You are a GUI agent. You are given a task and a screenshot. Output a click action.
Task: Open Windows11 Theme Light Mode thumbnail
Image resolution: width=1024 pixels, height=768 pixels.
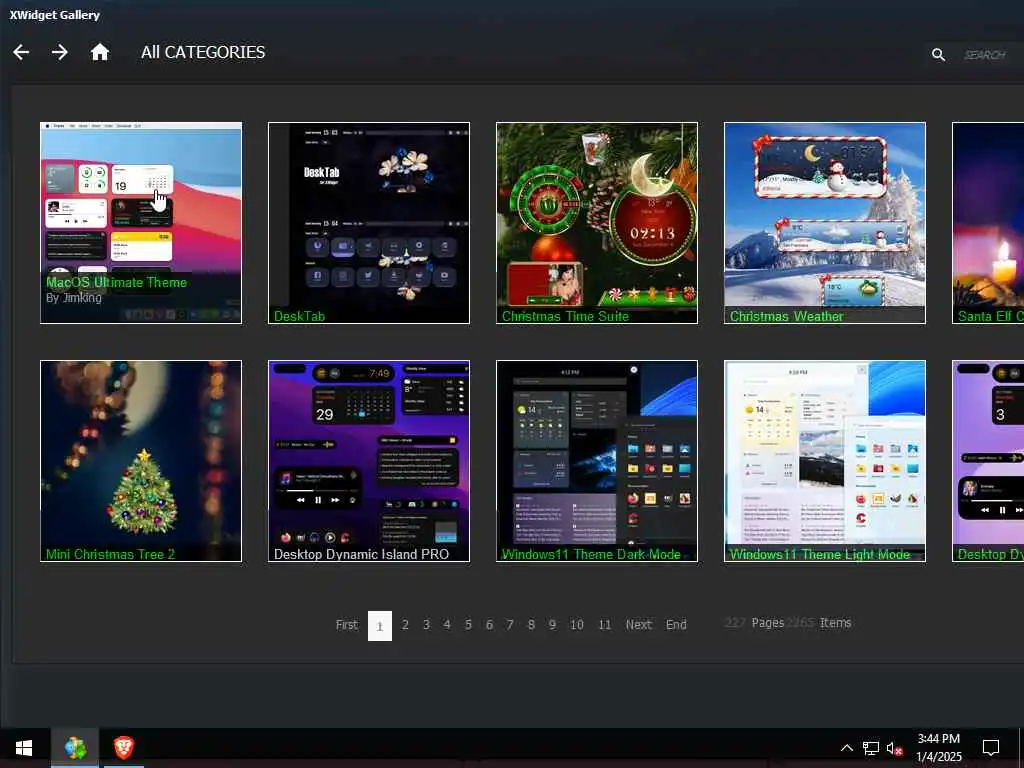tap(825, 461)
